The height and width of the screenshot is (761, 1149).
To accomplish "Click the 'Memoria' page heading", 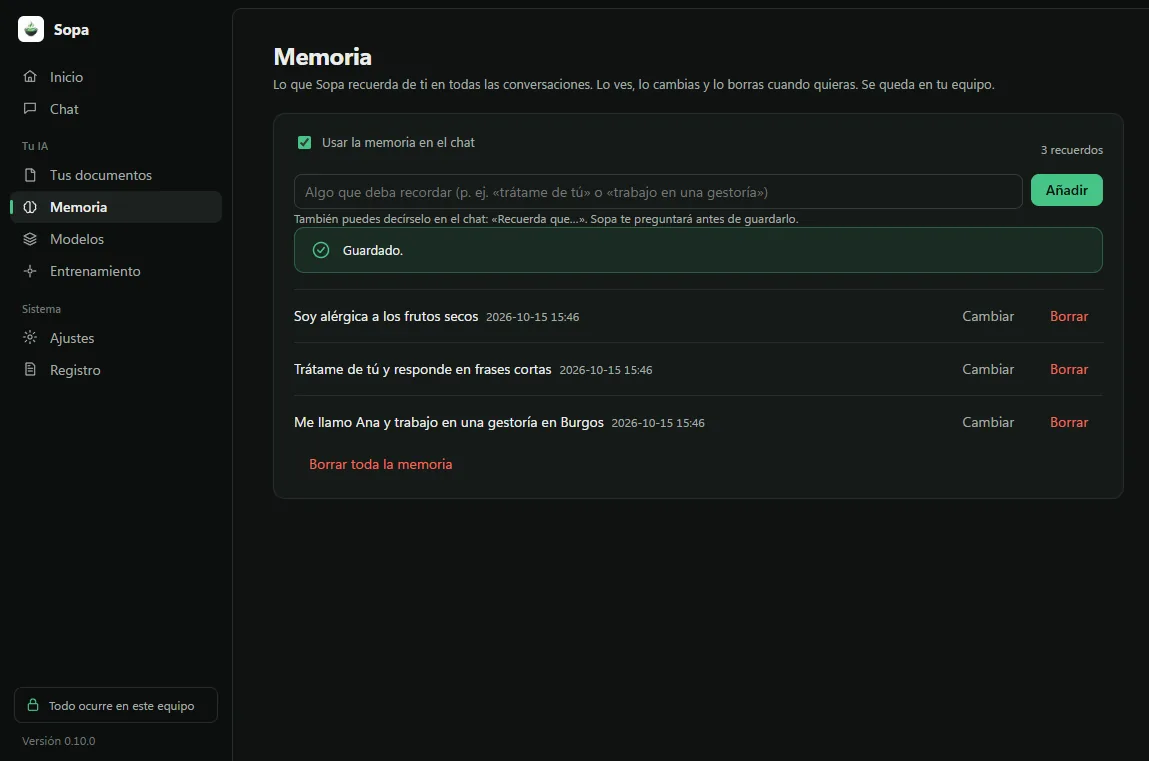I will [x=322, y=57].
